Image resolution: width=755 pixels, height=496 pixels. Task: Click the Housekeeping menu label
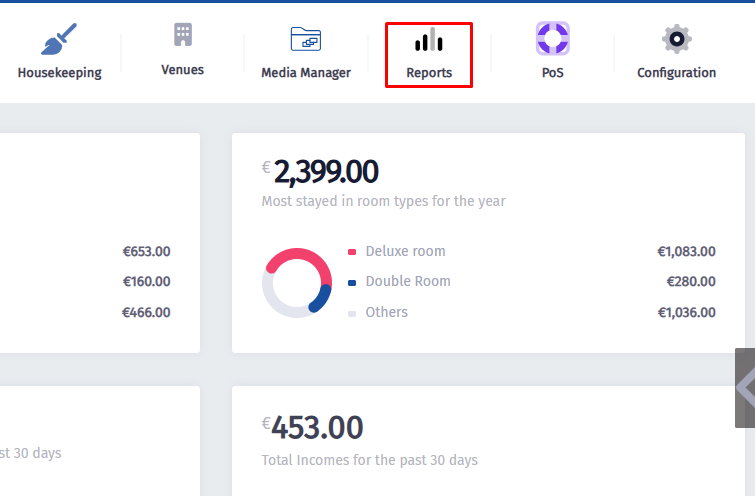[x=60, y=73]
